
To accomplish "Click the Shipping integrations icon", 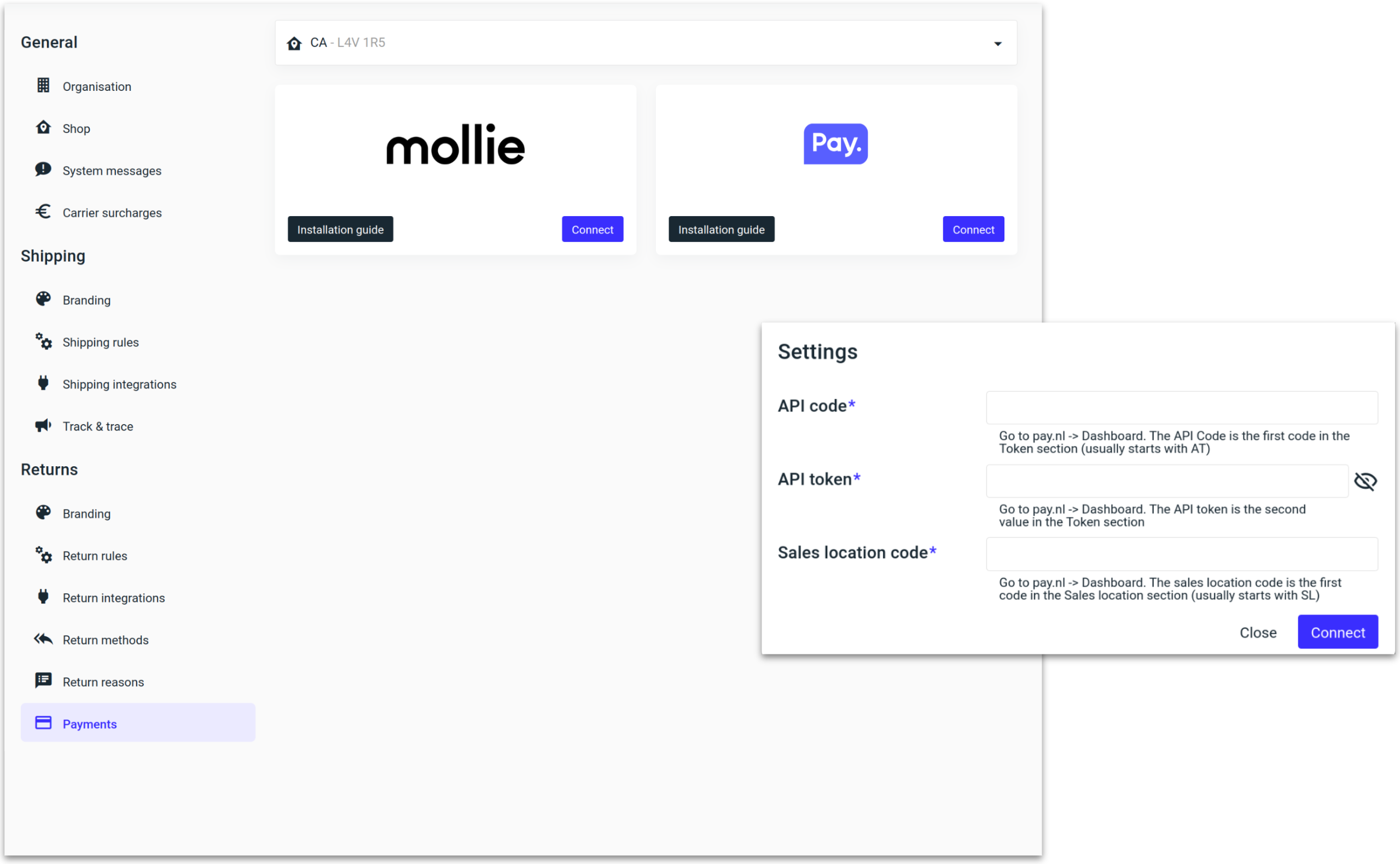I will tap(44, 383).
